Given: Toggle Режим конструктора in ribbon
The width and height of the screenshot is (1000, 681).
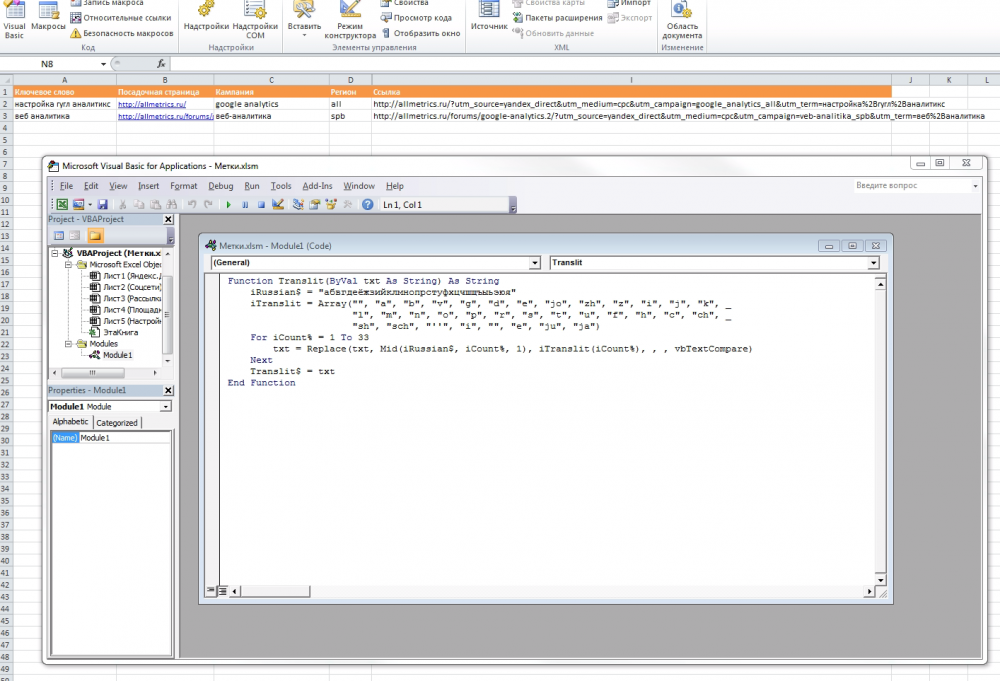Looking at the screenshot, I should point(350,20).
